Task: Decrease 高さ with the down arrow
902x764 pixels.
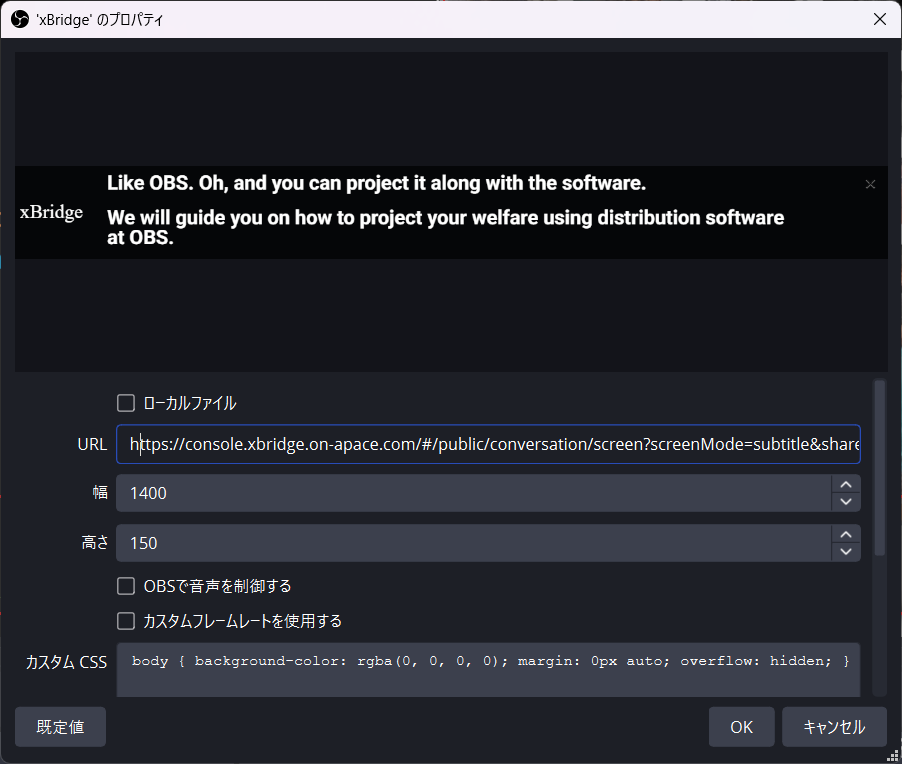Action: [x=846, y=552]
